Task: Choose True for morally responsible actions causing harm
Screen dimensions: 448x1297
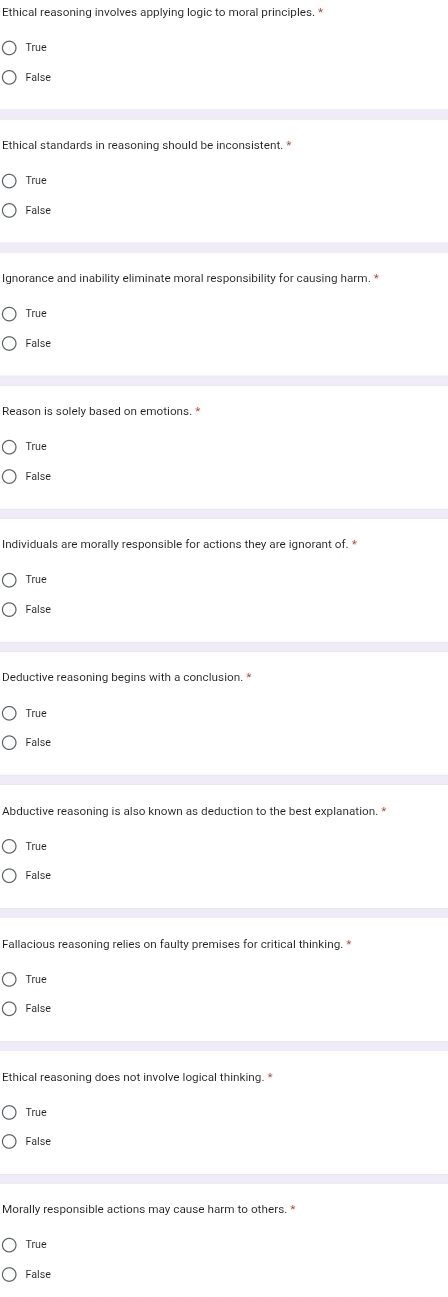Action: [10, 1245]
